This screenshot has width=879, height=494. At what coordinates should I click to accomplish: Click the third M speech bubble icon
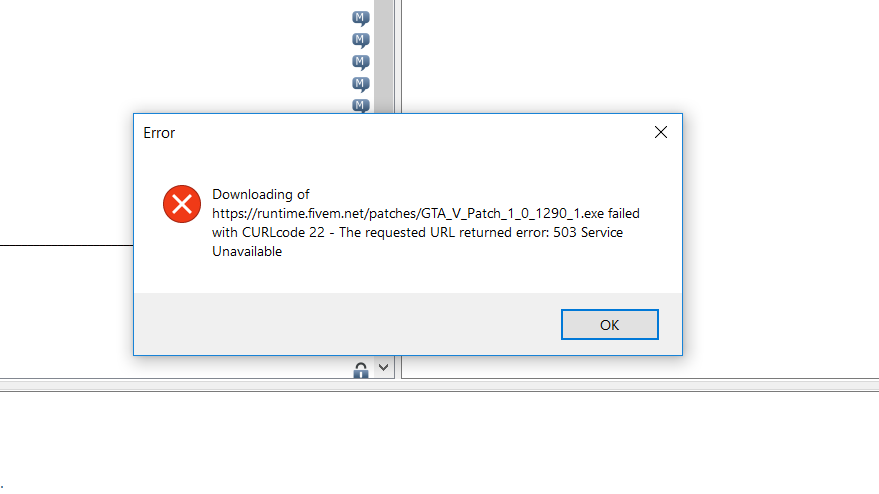tap(361, 62)
